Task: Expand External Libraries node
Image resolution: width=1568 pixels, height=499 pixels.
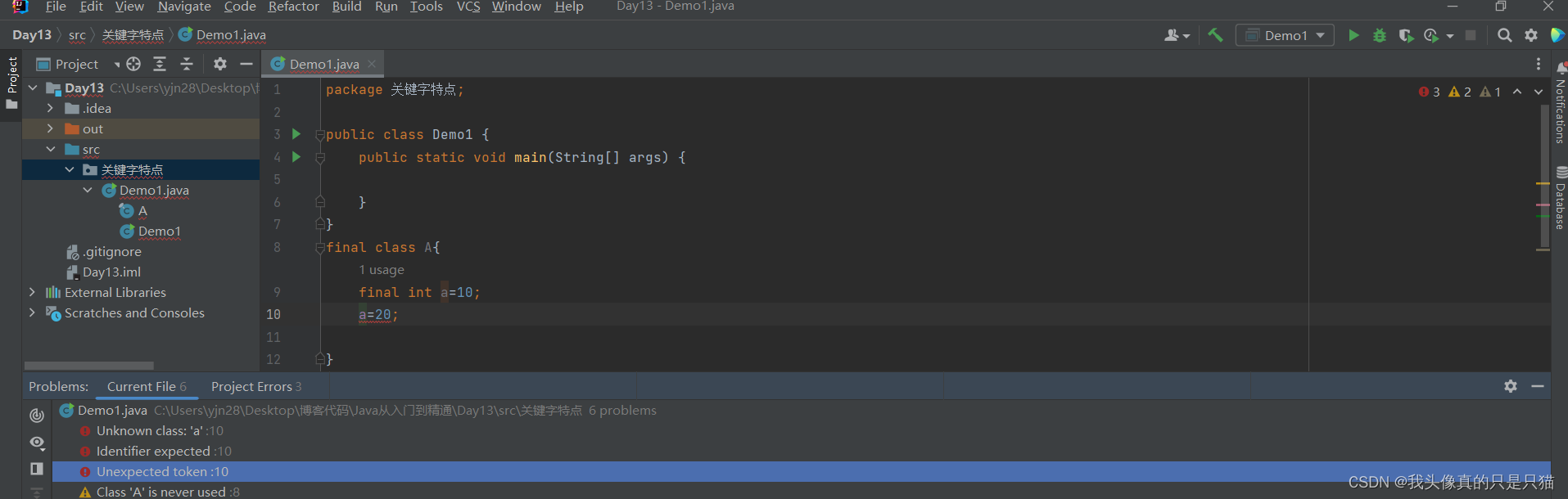Action: [x=33, y=292]
